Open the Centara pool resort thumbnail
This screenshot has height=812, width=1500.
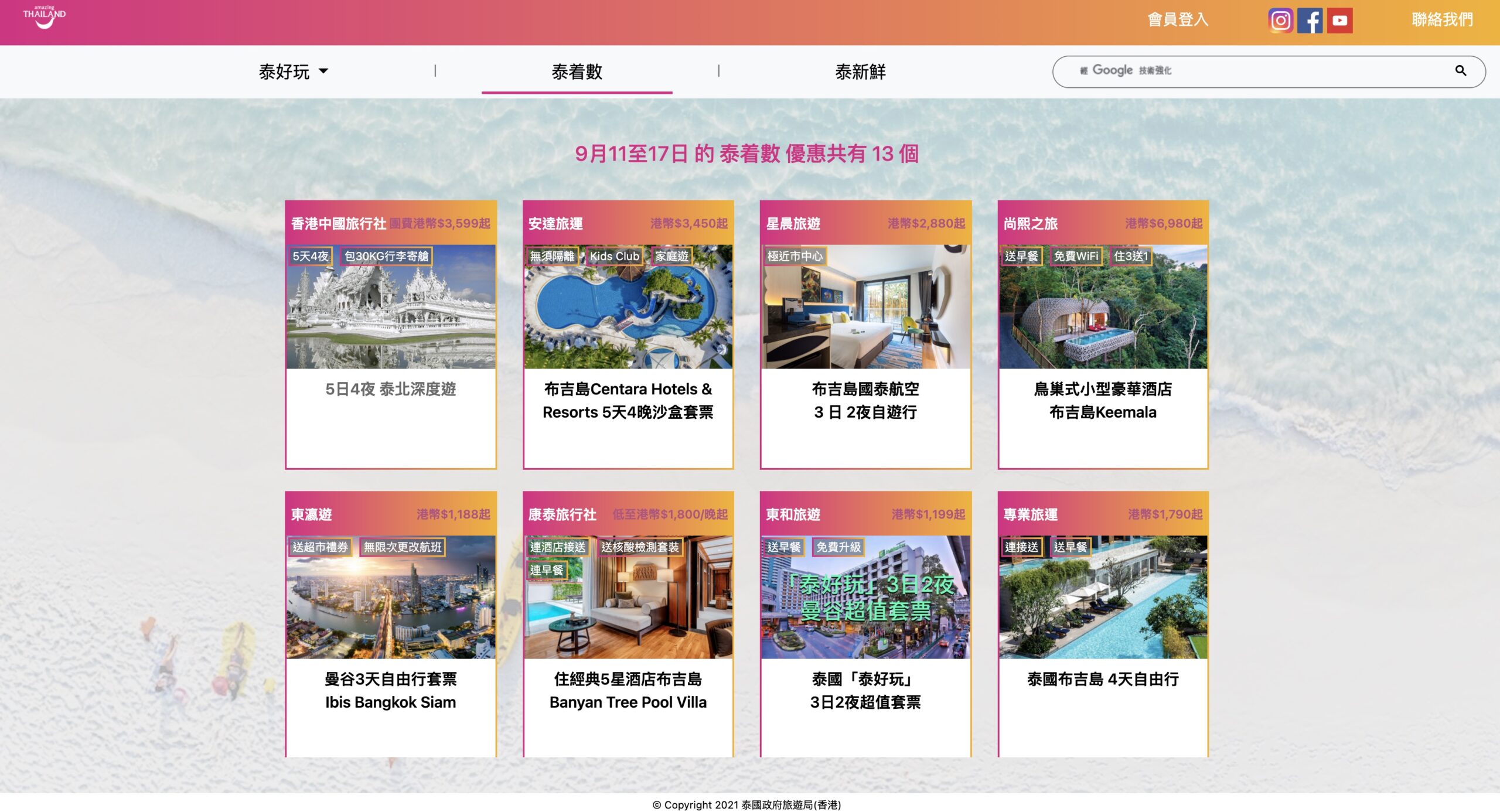coord(628,306)
